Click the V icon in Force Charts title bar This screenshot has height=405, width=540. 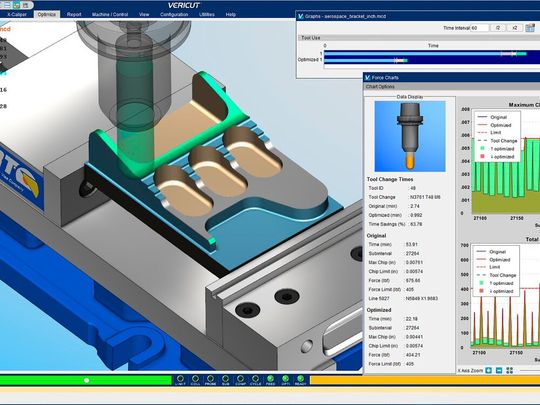pyautogui.click(x=367, y=77)
